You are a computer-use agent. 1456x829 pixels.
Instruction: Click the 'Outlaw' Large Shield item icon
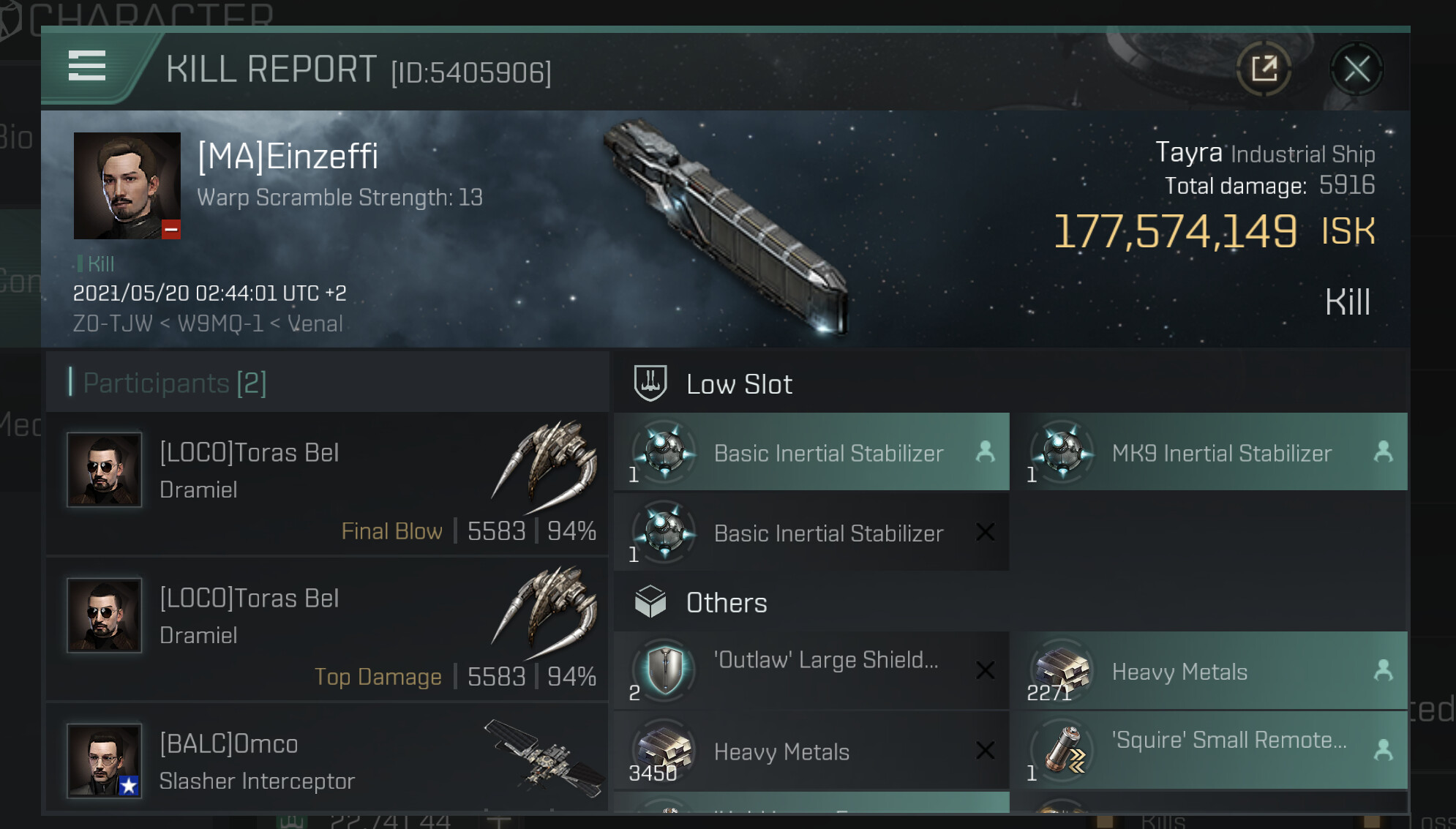pyautogui.click(x=665, y=669)
